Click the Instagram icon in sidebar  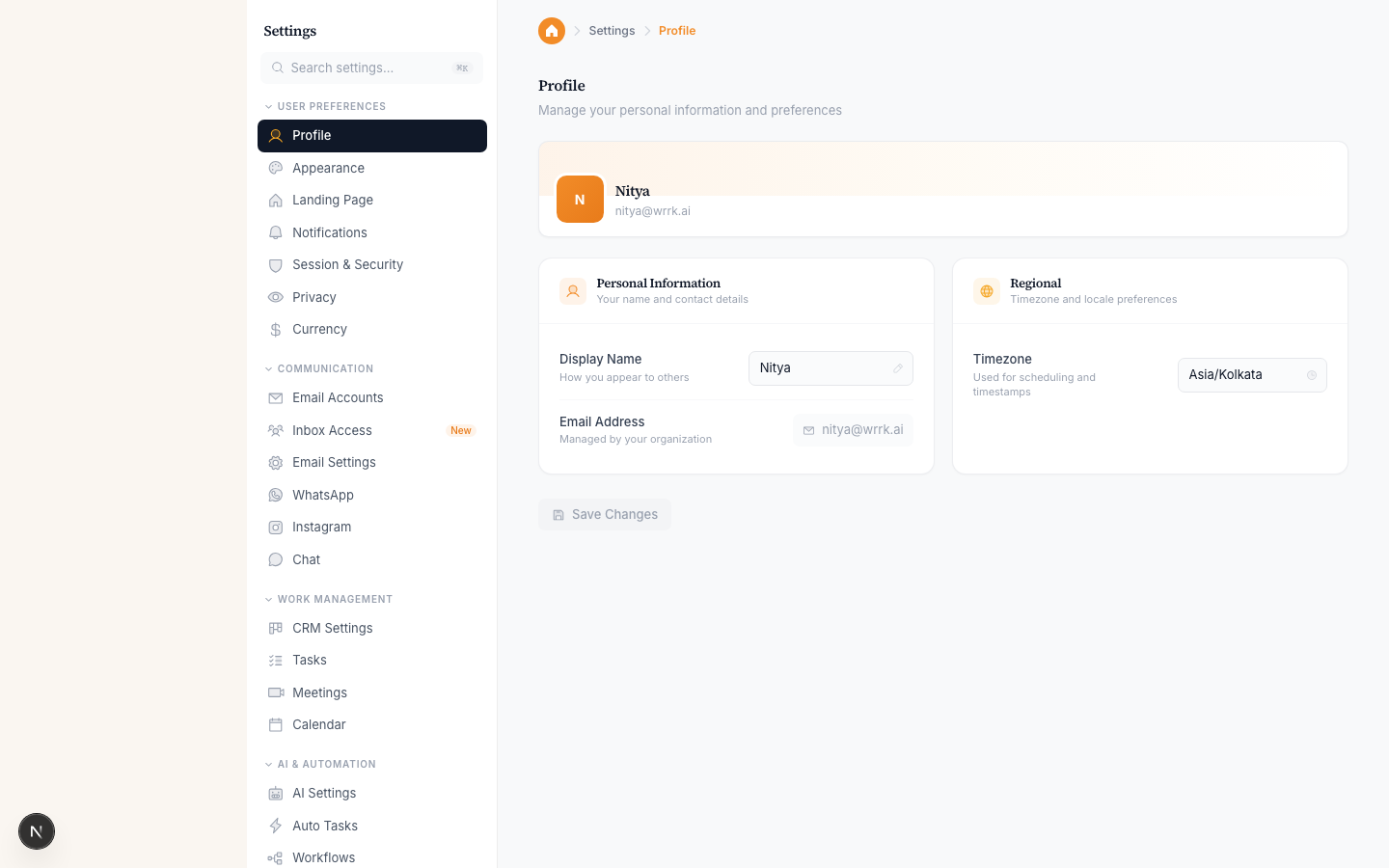click(x=276, y=528)
